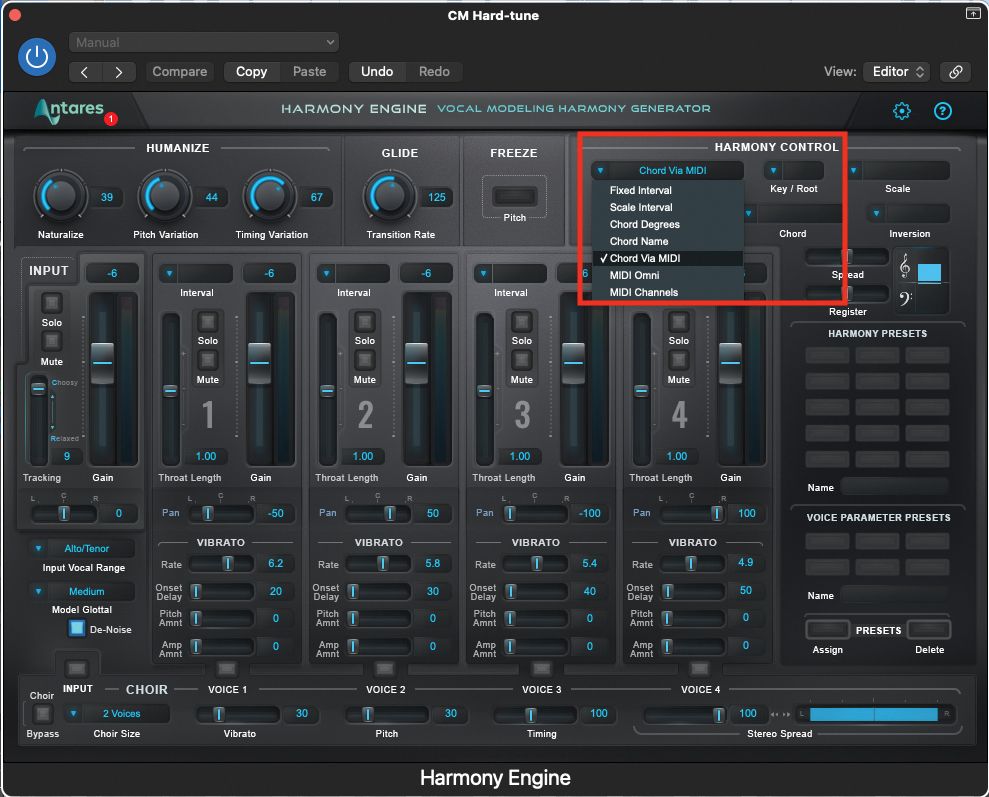Open help using the question mark icon
The height and width of the screenshot is (797, 989).
pos(942,111)
